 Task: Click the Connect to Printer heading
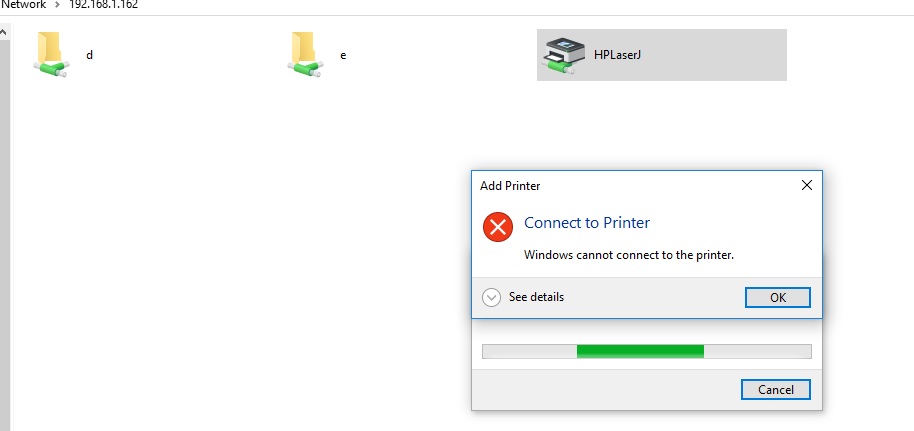click(587, 223)
